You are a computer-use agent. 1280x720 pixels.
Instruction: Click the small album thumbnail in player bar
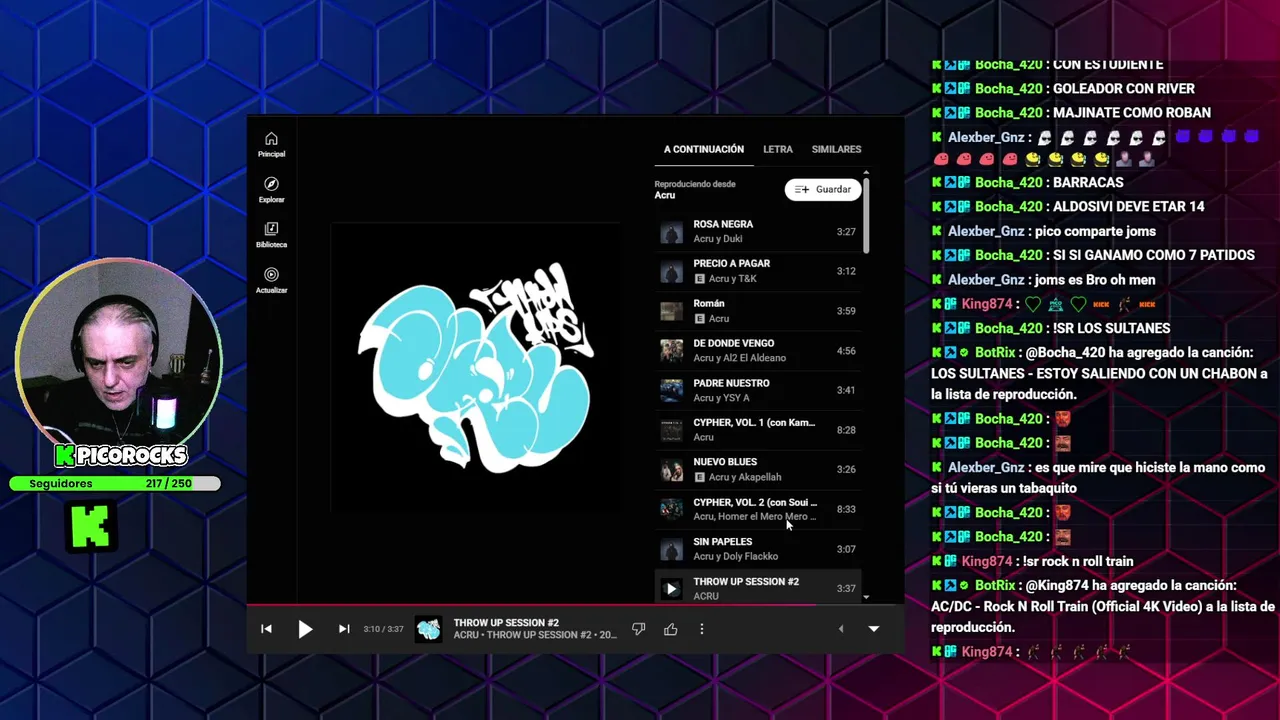point(428,629)
